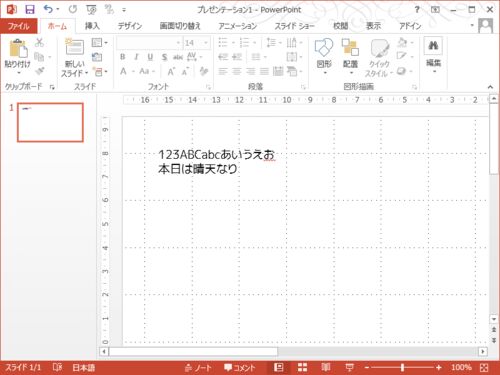Open the コメント (Comments) pane
500x375 pixels.
click(x=240, y=368)
